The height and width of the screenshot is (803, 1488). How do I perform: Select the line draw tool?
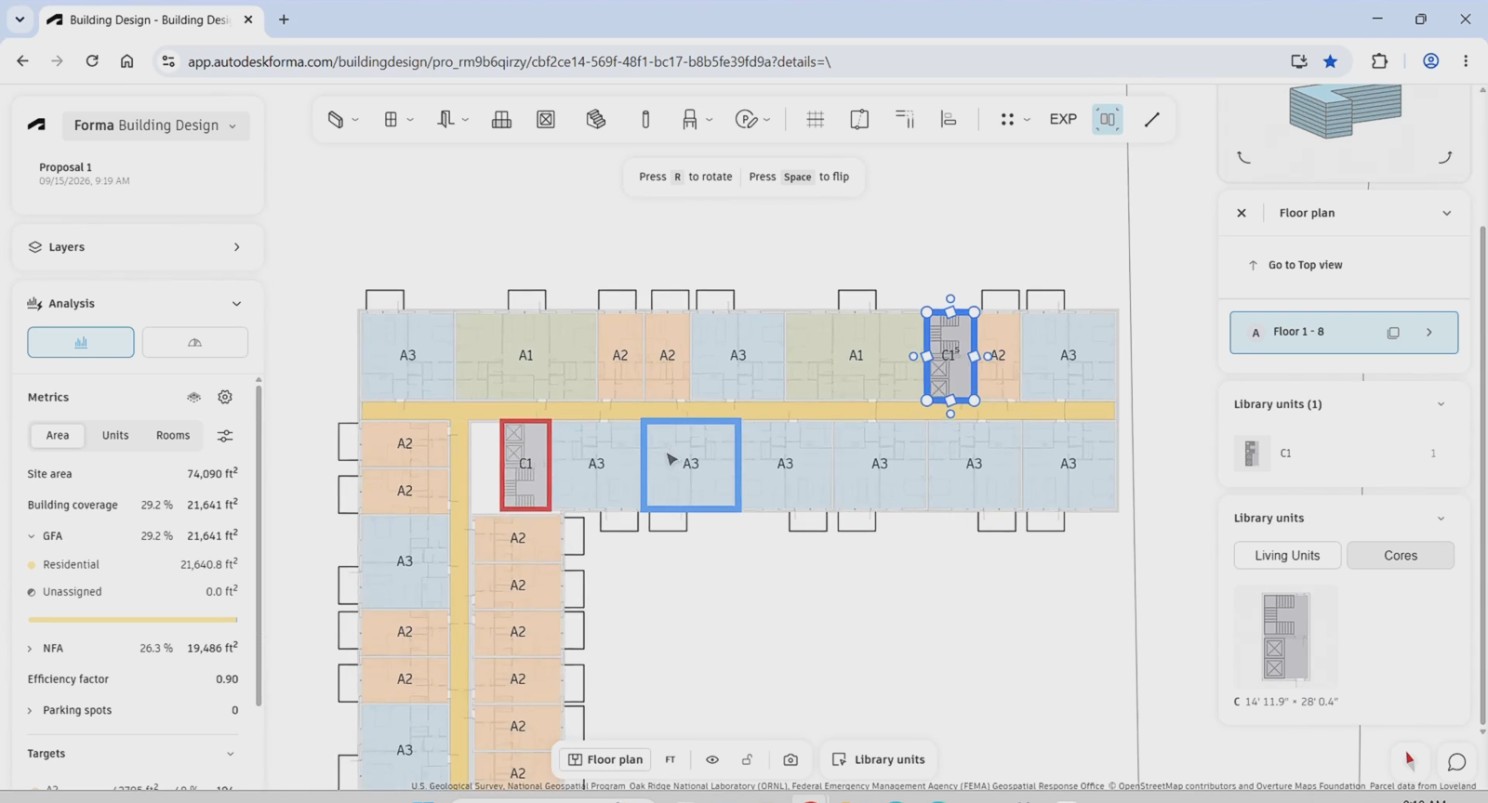click(1152, 120)
